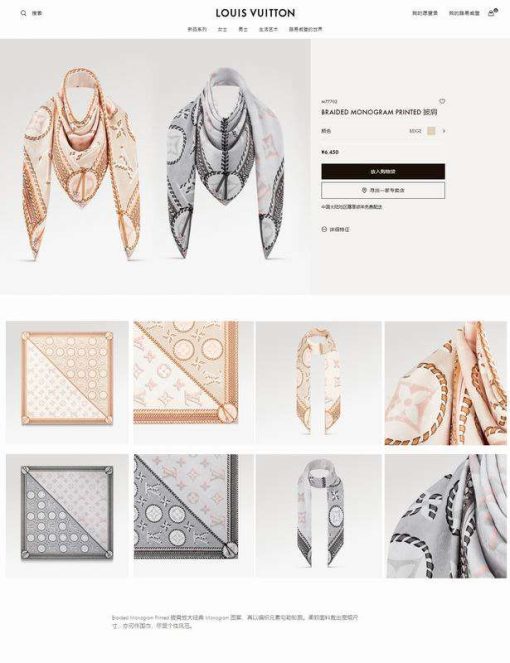Open the wishlist link in header
510x663 pixels.
[x=425, y=13]
